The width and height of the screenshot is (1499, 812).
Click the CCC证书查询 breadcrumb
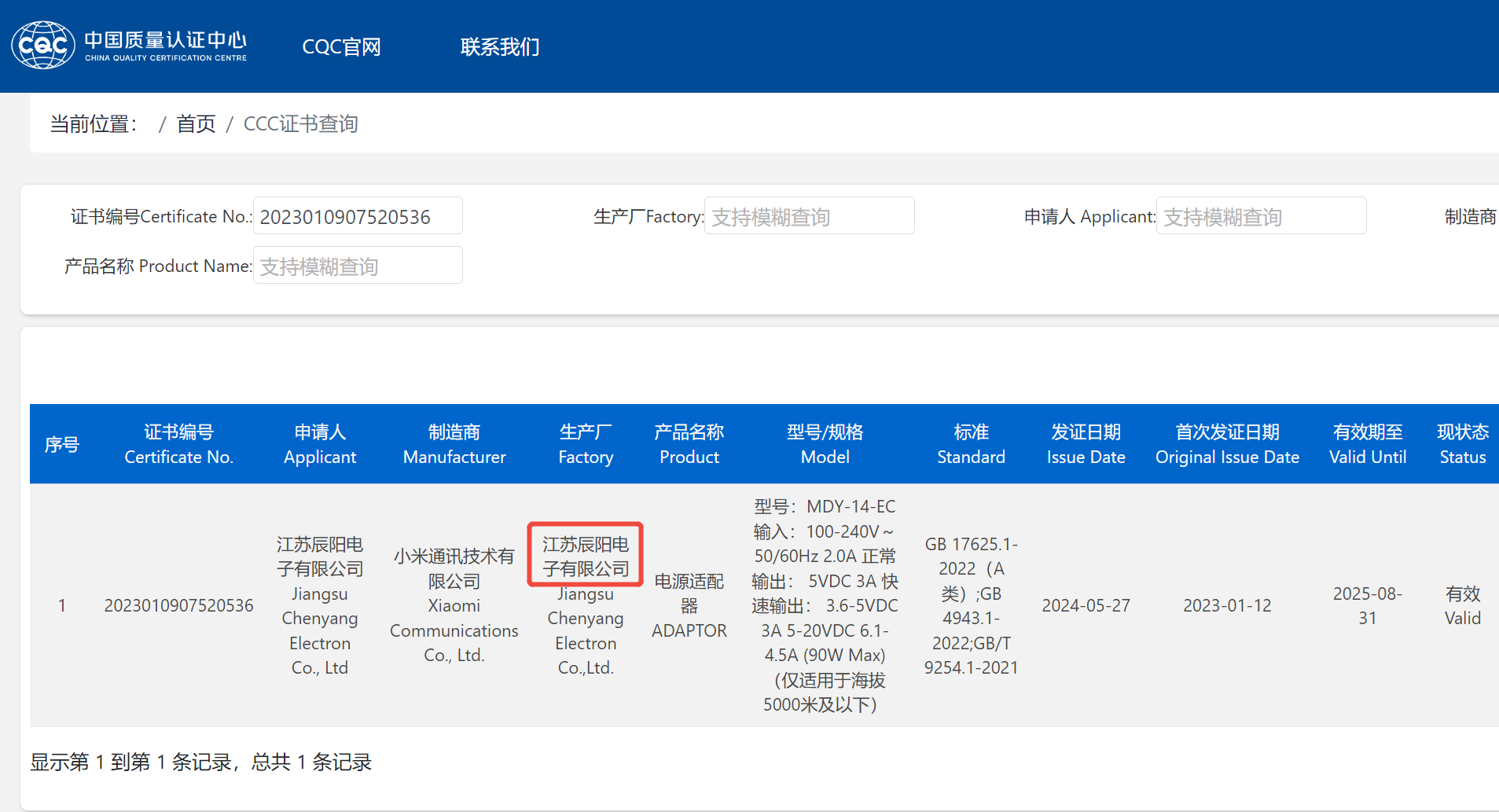(x=300, y=124)
